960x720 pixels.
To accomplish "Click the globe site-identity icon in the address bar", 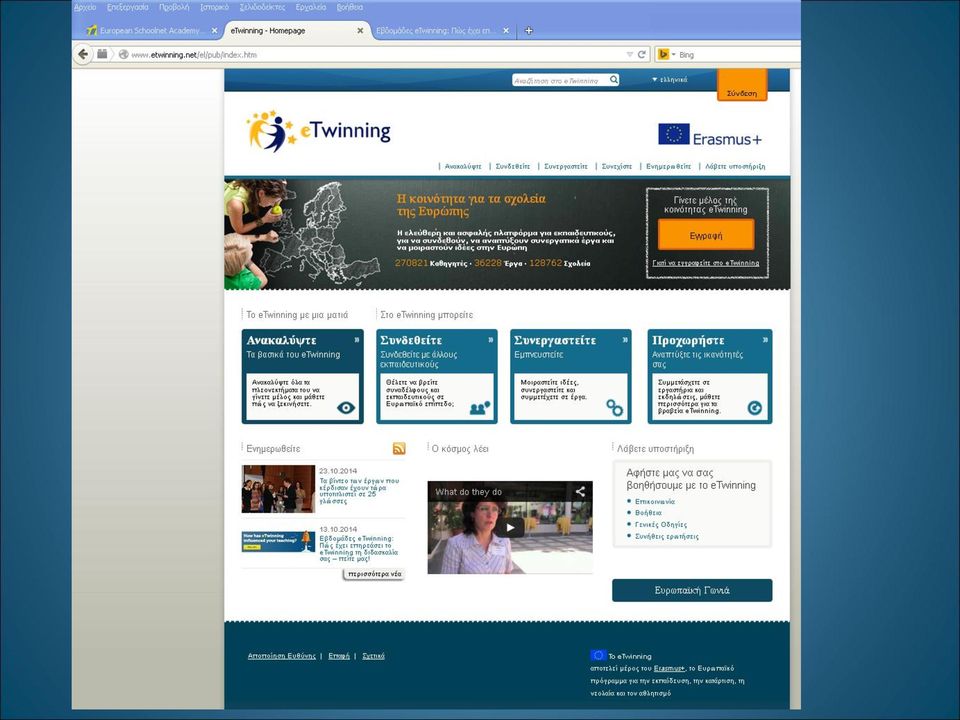I will 123,54.
